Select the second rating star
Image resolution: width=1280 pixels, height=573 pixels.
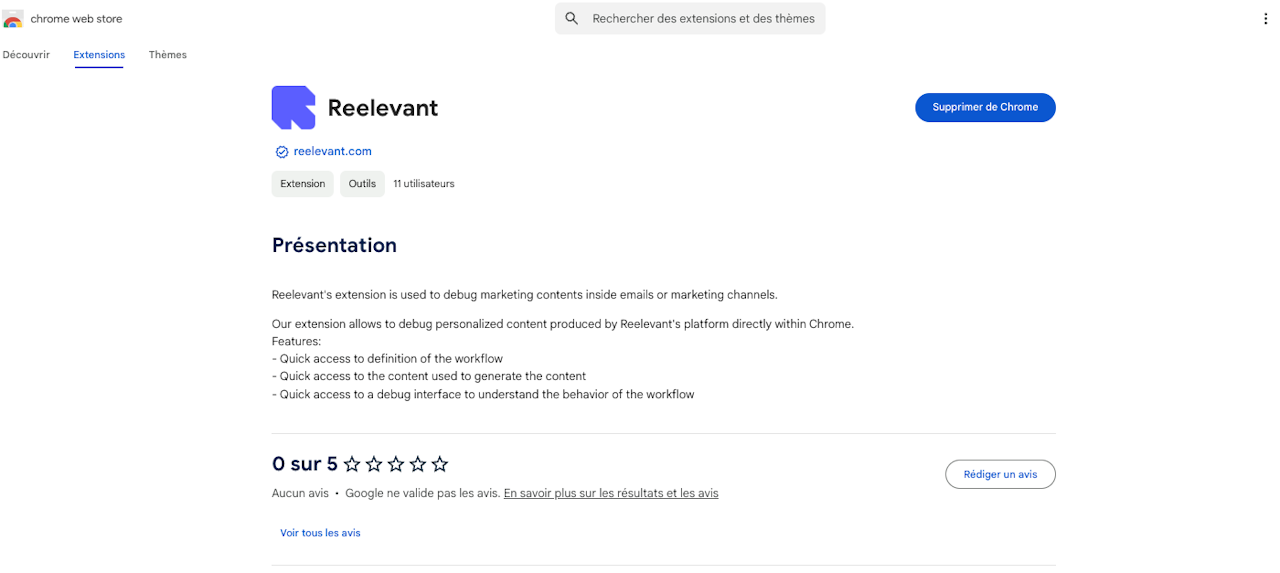coord(374,464)
